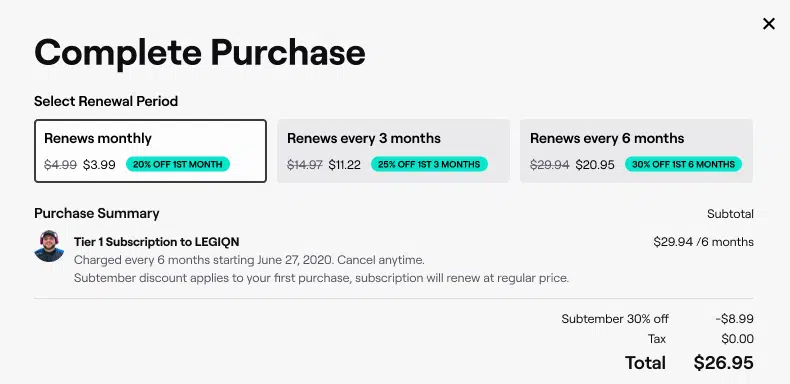Click the $11.22 three-month price

tap(345, 165)
